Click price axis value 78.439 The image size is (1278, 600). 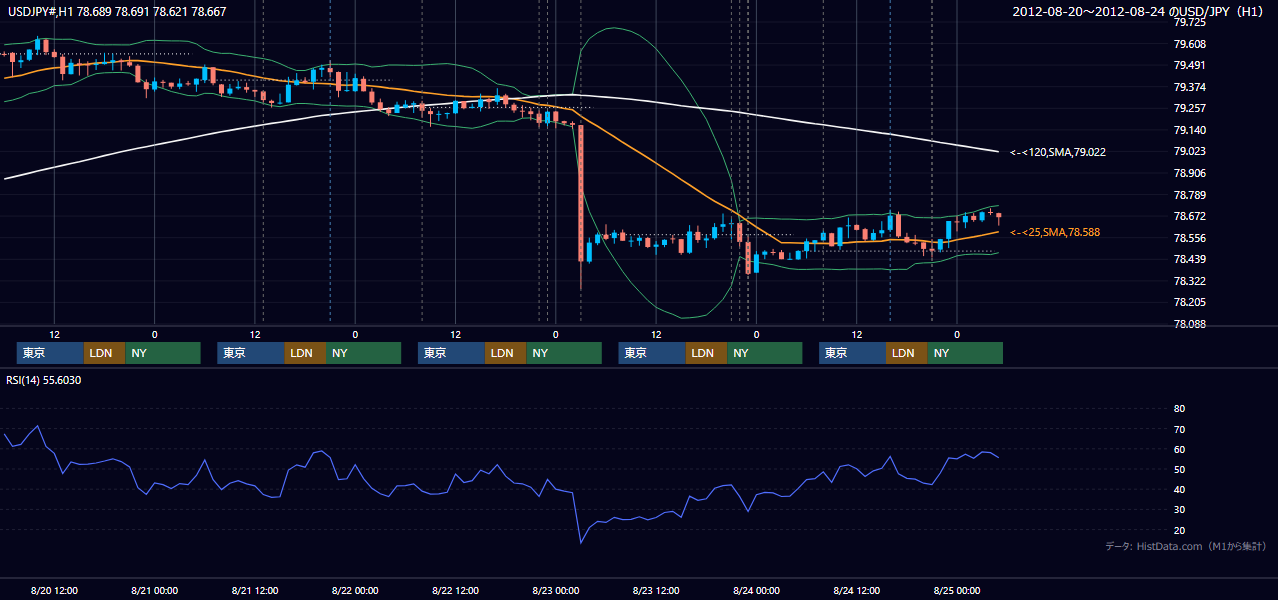pos(1189,259)
